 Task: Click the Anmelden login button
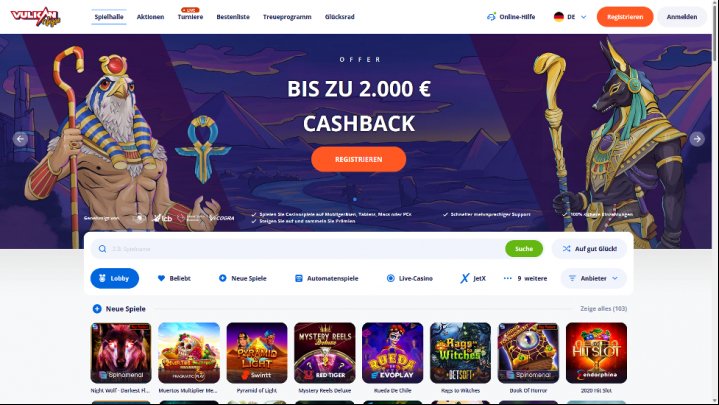click(x=682, y=17)
